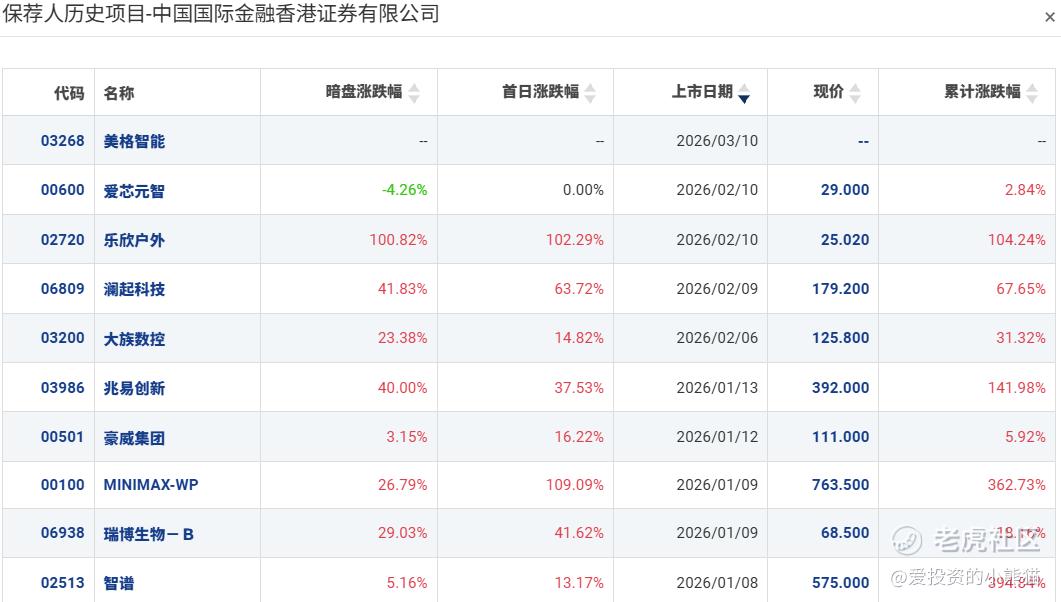Open stock 瑞博生物－B
Screen dimensions: 1061x602
coord(148,534)
